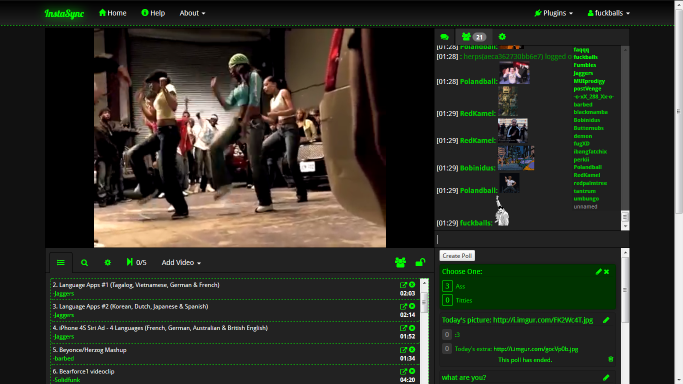Open Language Apps #2 external link icon
Image resolution: width=683 pixels, height=384 pixels.
click(403, 307)
